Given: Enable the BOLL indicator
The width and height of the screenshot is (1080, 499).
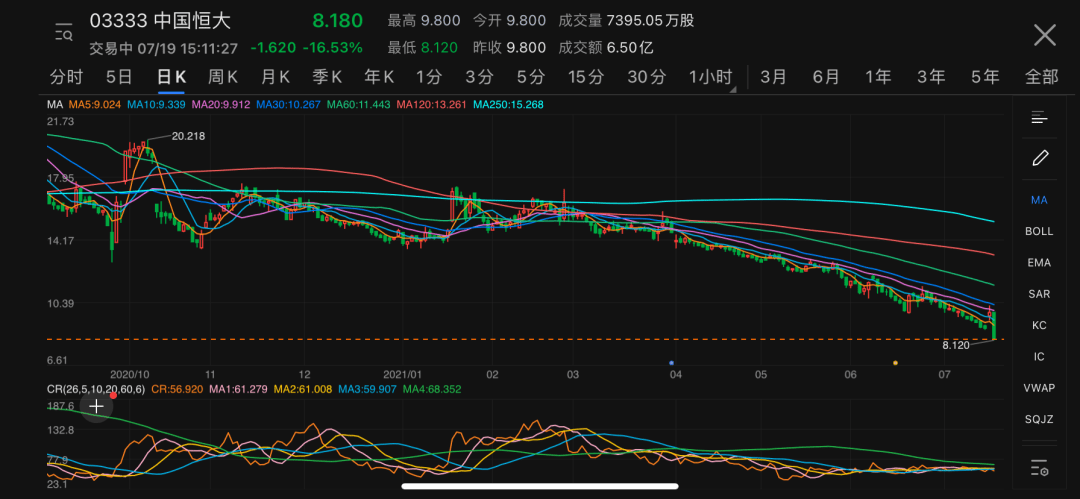Looking at the screenshot, I should click(1039, 231).
